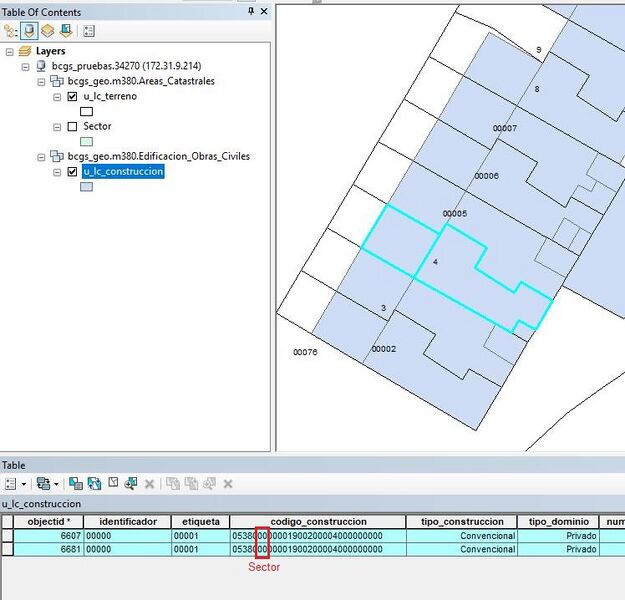The height and width of the screenshot is (600, 625).
Task: Collapse the bcgs_pruebas.34270 database node
Action: 25,67
